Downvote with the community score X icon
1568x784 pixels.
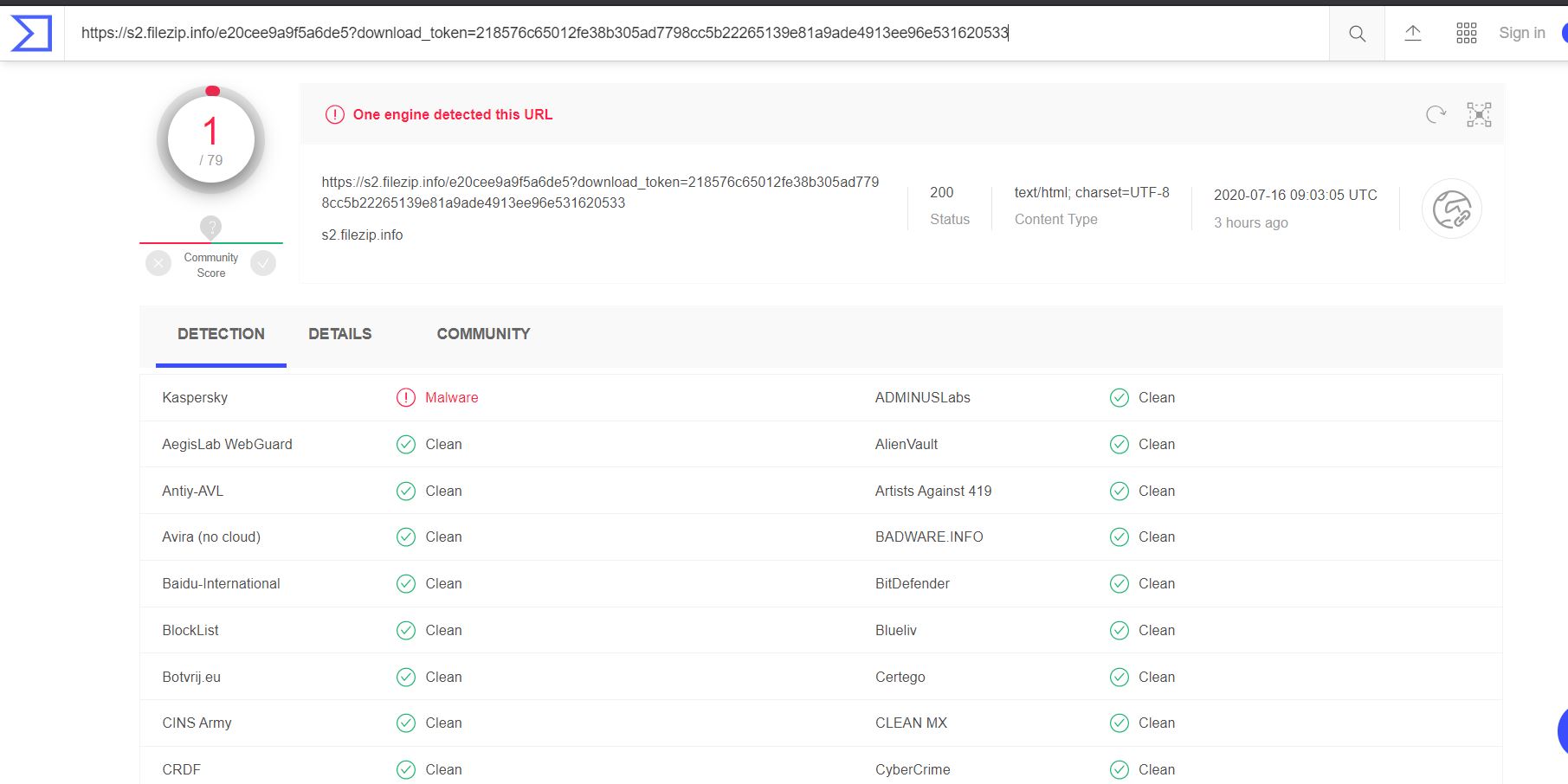(158, 263)
